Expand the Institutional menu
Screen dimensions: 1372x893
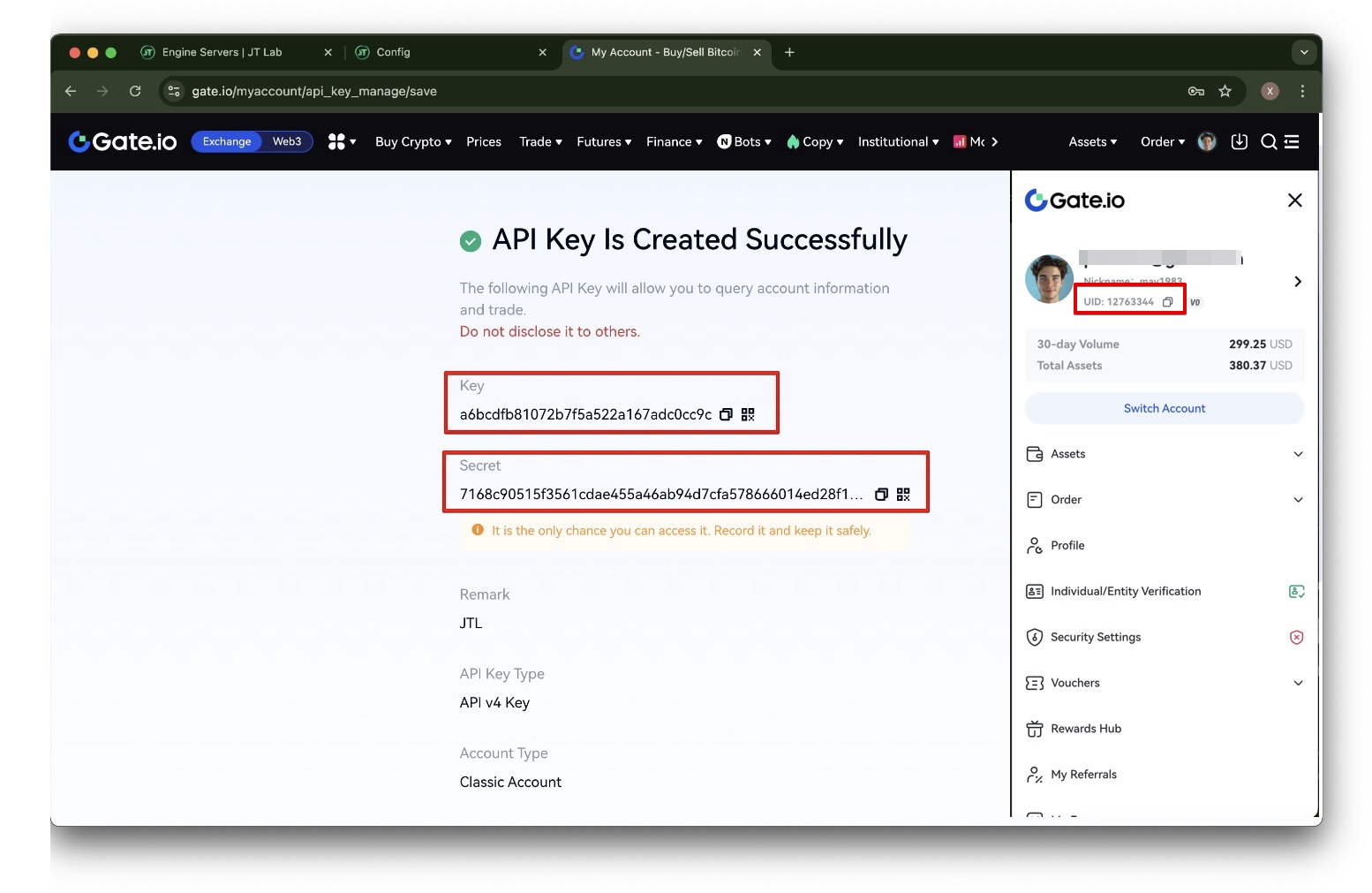tap(898, 141)
